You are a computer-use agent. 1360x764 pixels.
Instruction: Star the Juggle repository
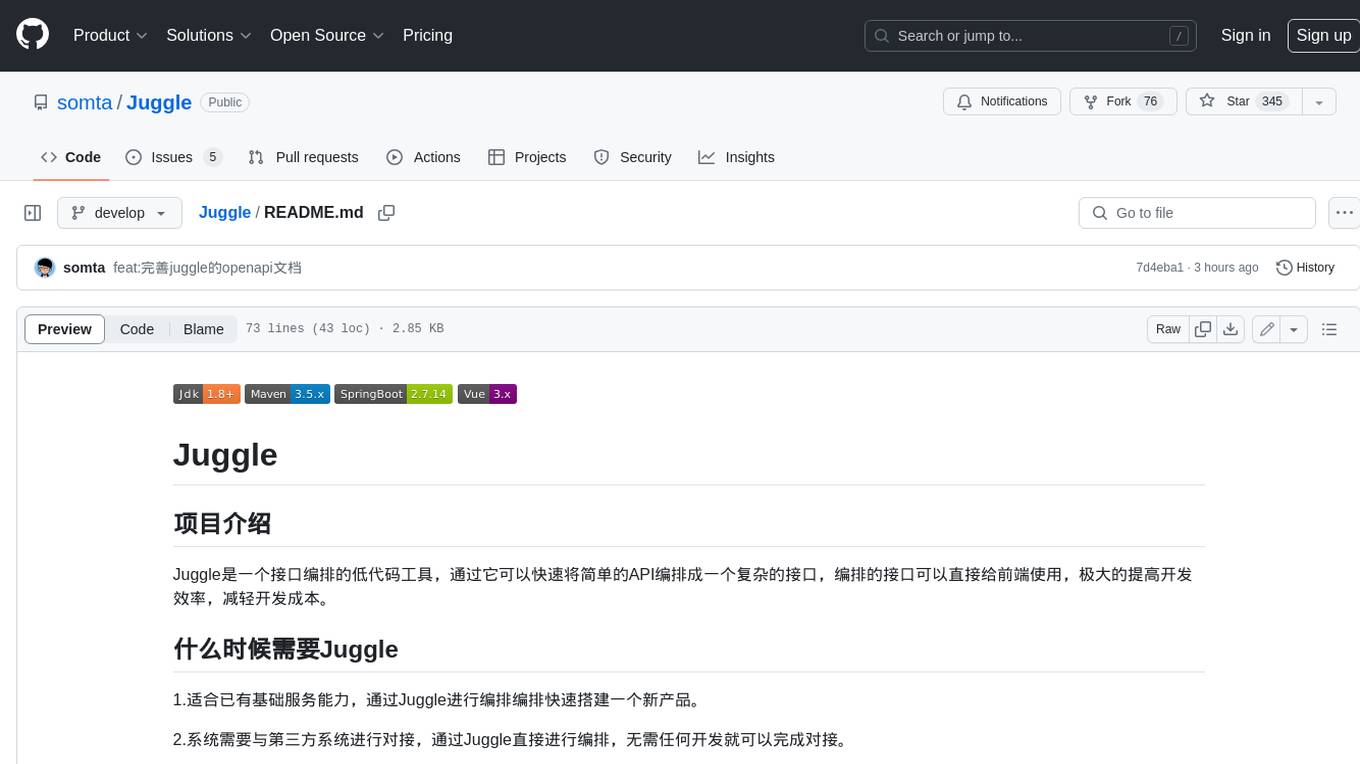1243,101
